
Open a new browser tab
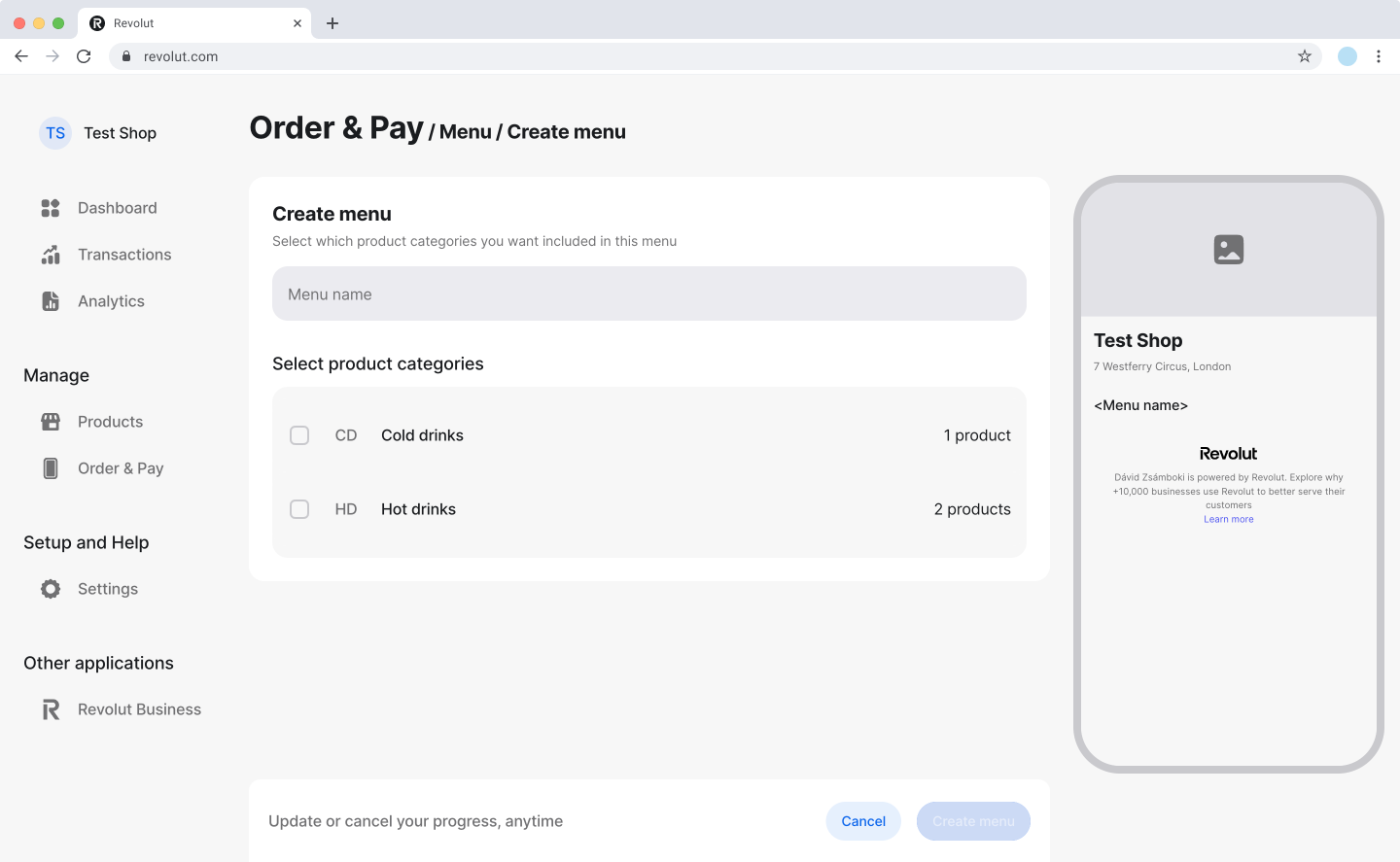point(332,23)
